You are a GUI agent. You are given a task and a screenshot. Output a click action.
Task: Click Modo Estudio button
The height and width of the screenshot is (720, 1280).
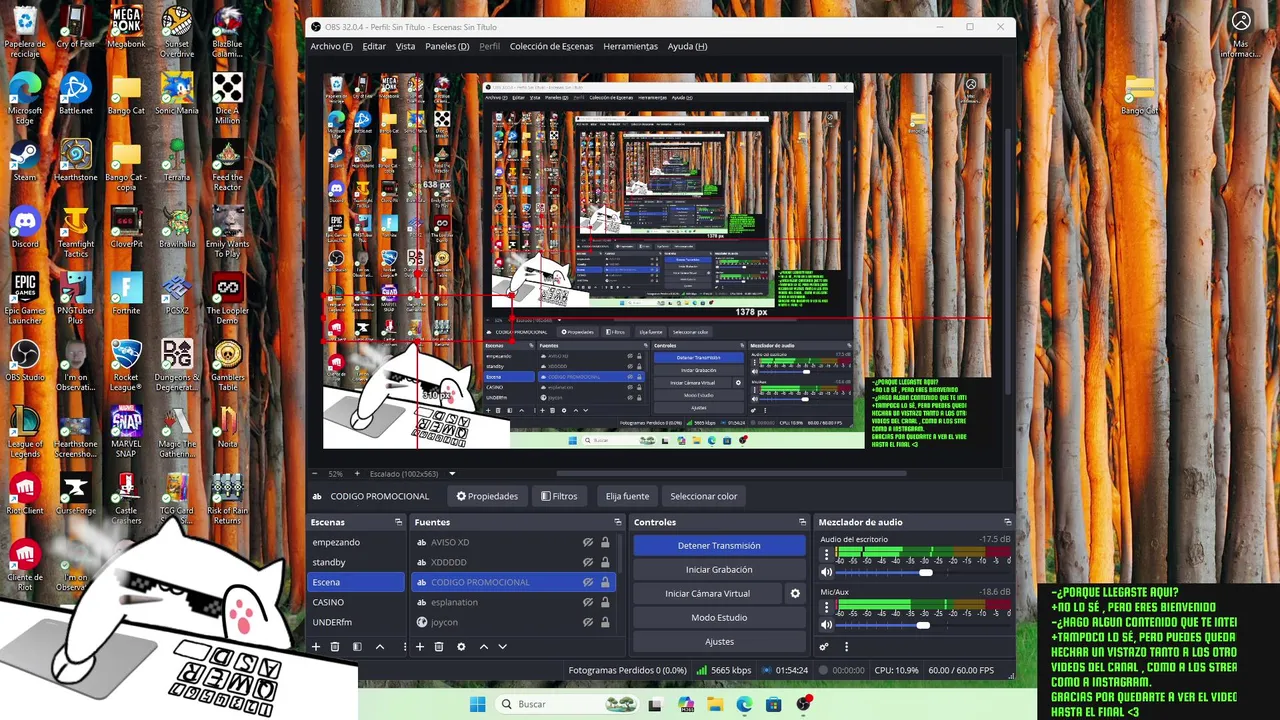coord(719,617)
